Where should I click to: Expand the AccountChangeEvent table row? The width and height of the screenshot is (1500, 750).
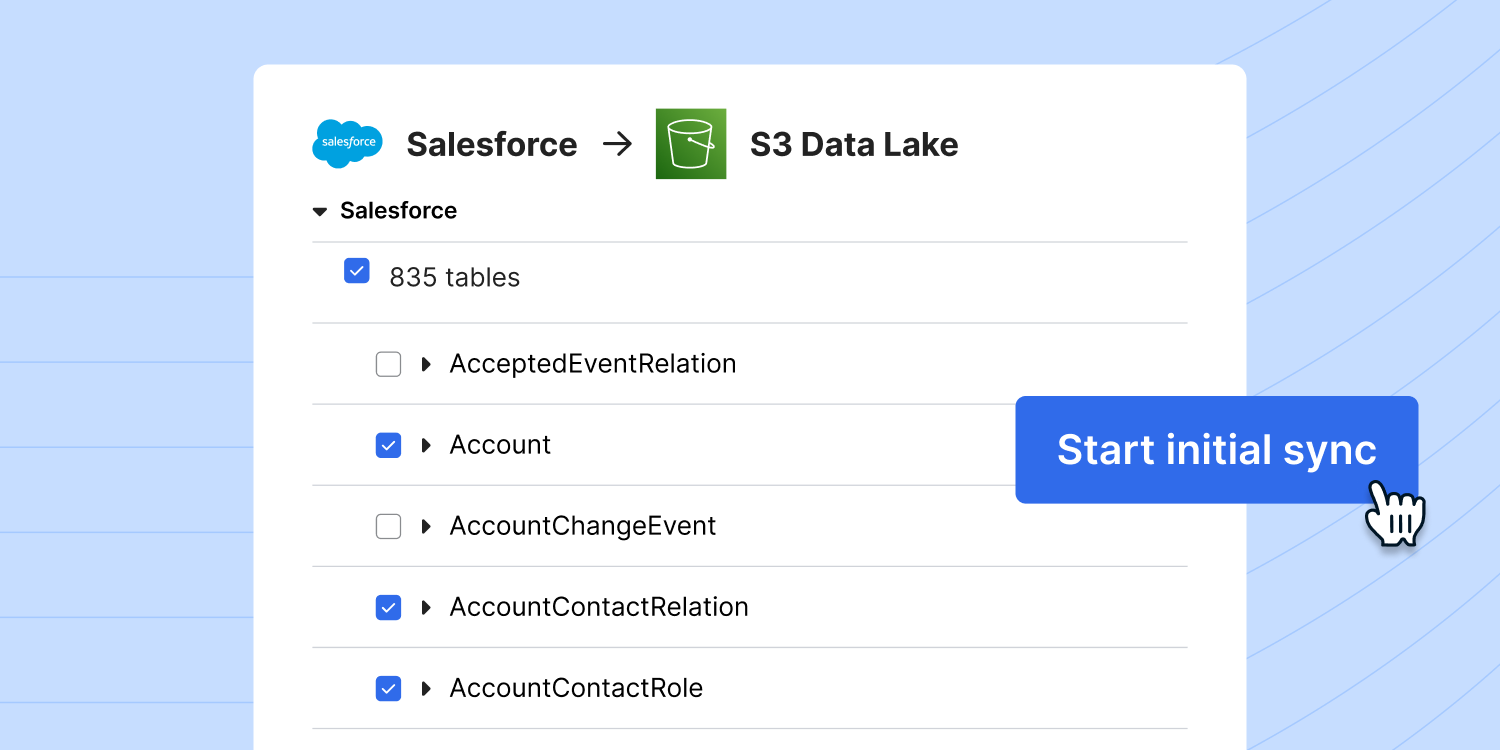coord(426,526)
